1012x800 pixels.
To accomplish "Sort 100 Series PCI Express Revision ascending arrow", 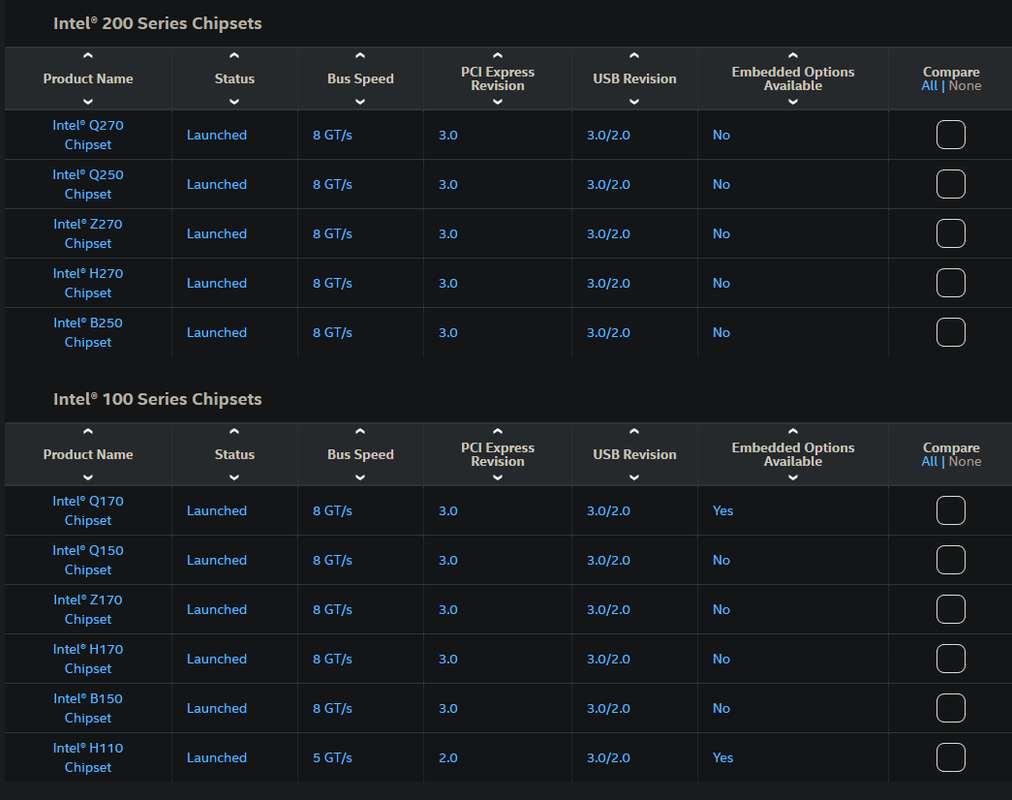I will [x=498, y=432].
